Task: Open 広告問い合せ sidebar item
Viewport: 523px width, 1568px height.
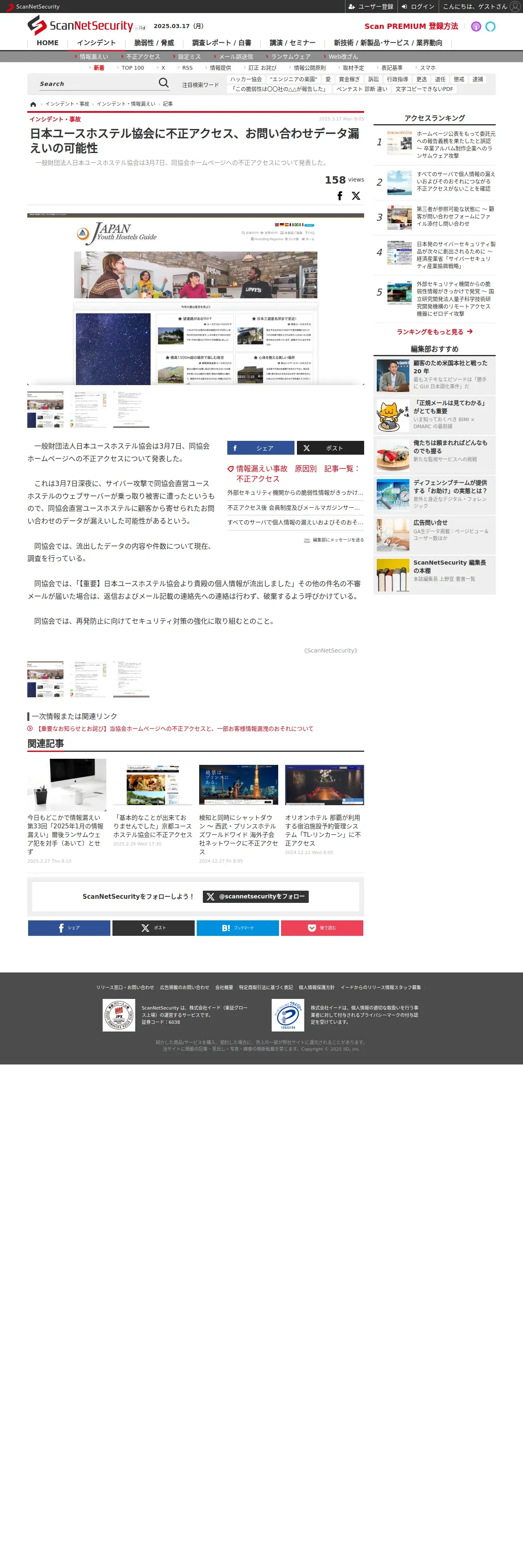Action: tap(434, 535)
